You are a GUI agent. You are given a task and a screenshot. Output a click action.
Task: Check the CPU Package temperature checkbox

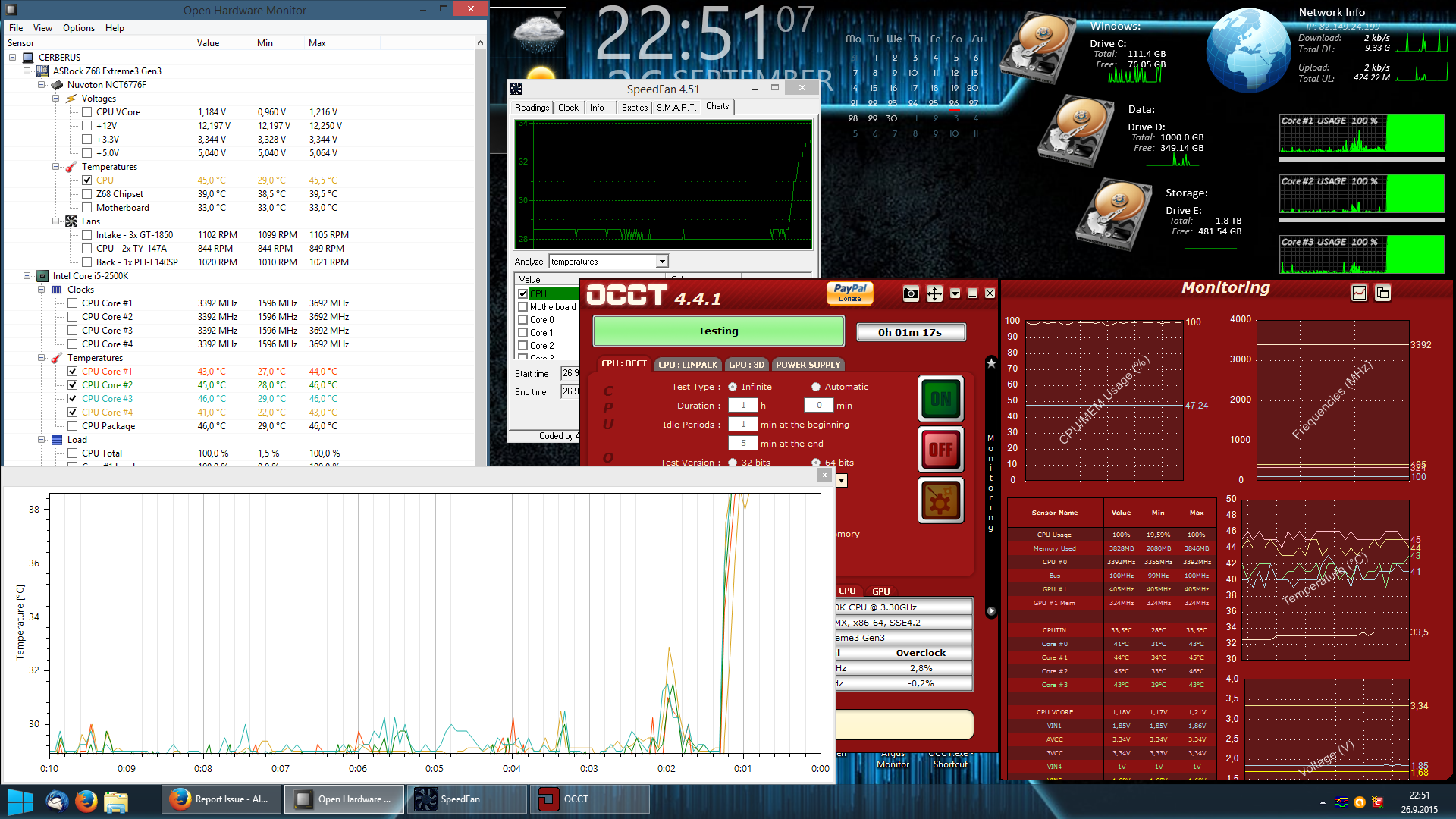coord(73,426)
